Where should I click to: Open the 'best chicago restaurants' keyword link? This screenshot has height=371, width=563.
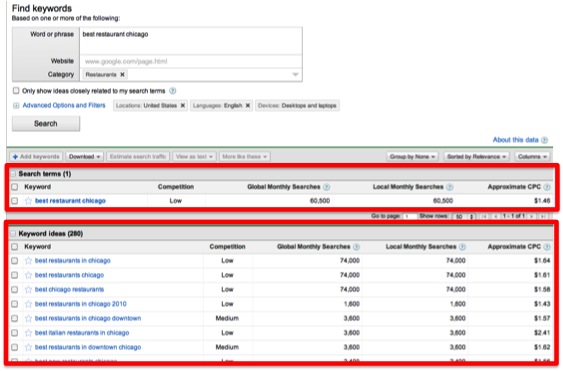69,289
